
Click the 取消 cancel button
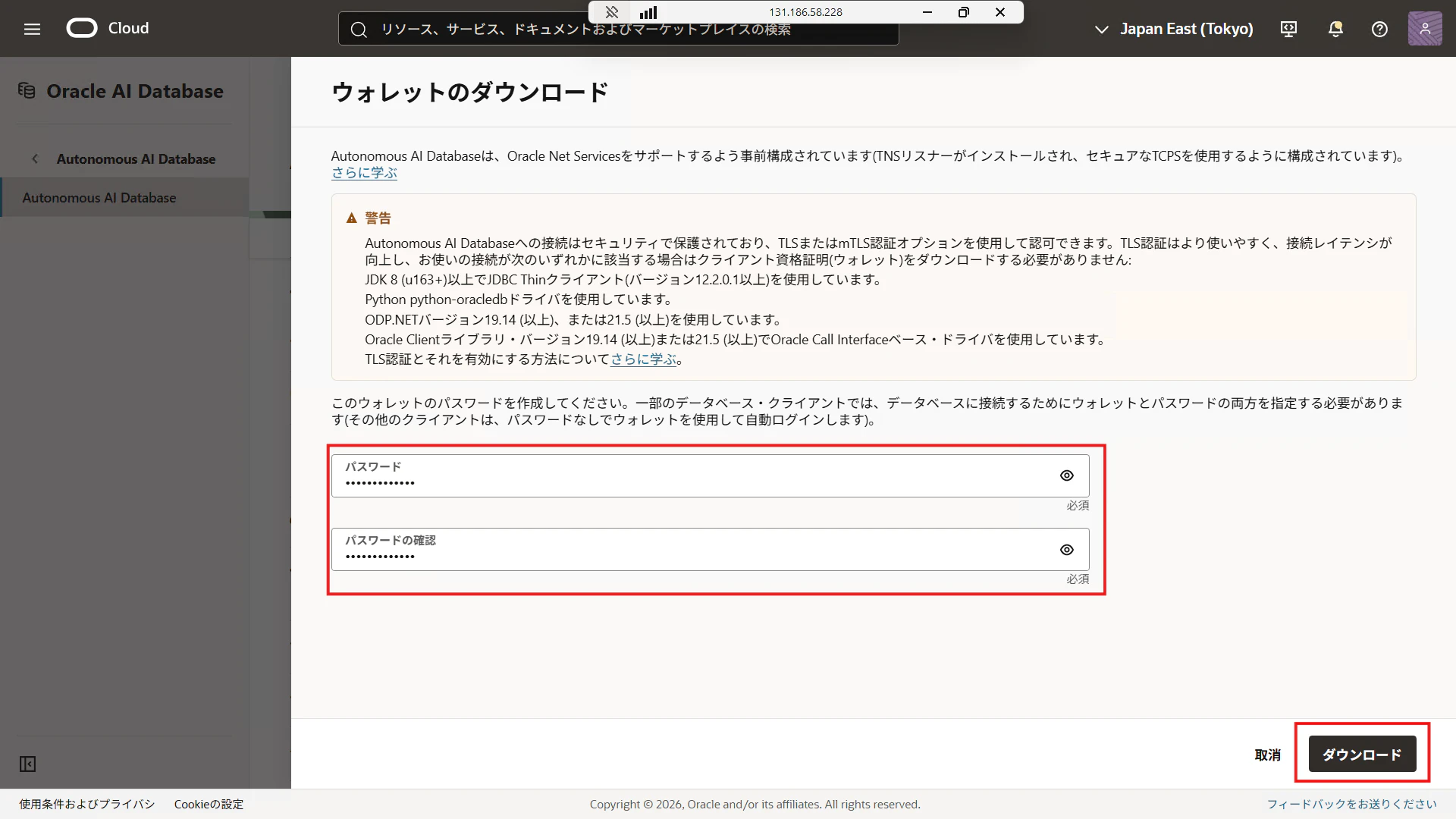click(x=1267, y=755)
